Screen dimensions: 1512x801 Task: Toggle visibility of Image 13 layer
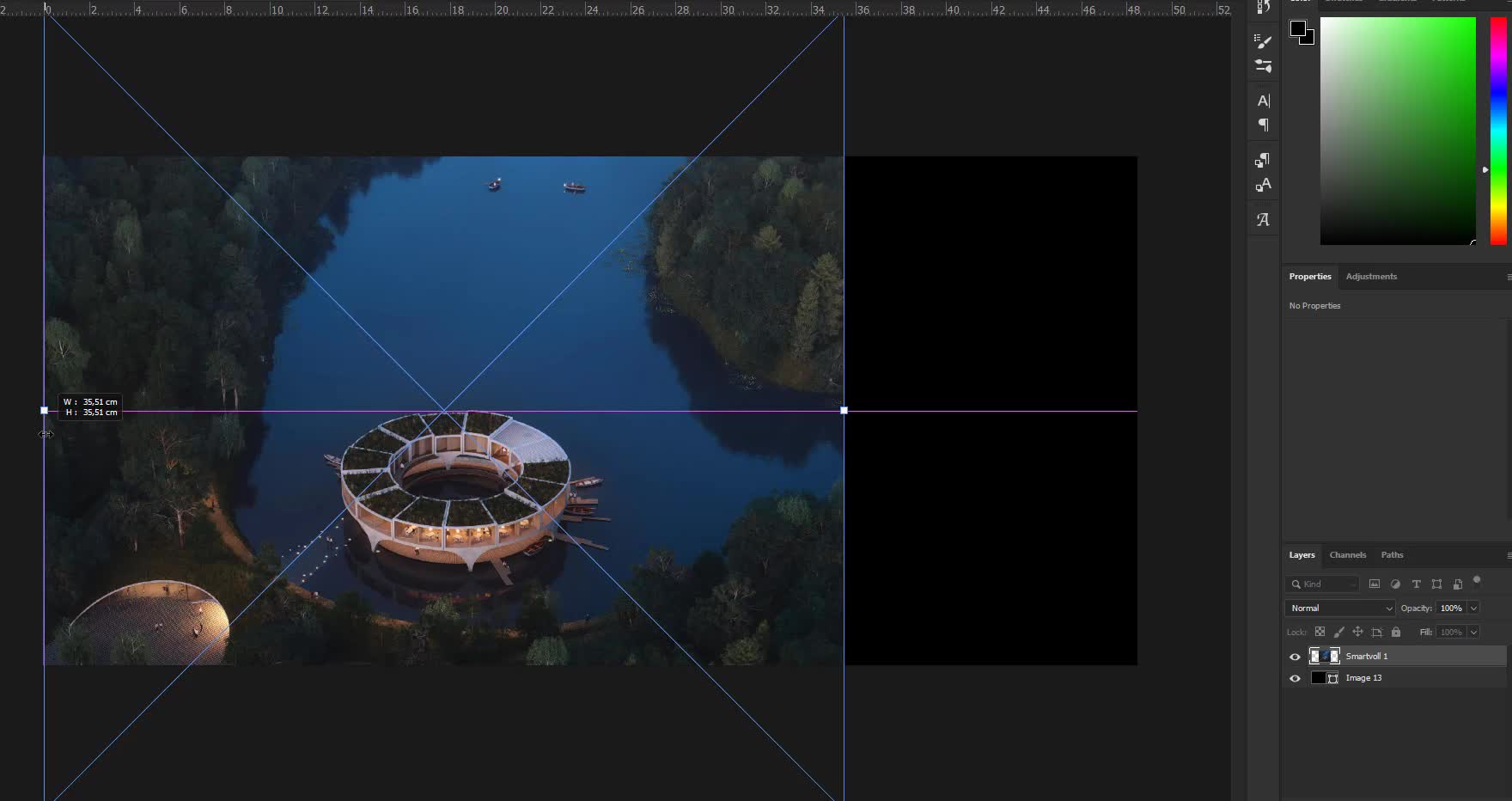pos(1295,678)
